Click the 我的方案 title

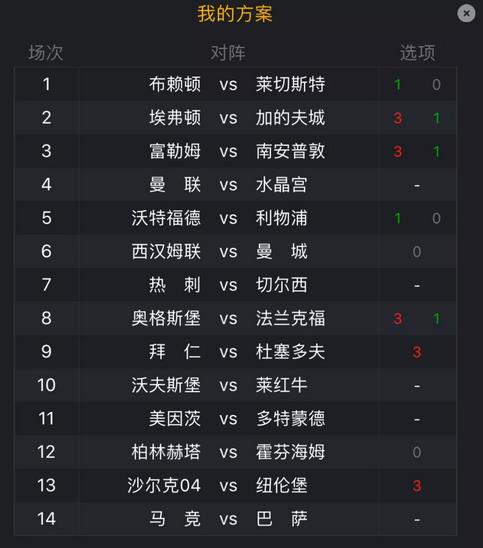click(235, 14)
